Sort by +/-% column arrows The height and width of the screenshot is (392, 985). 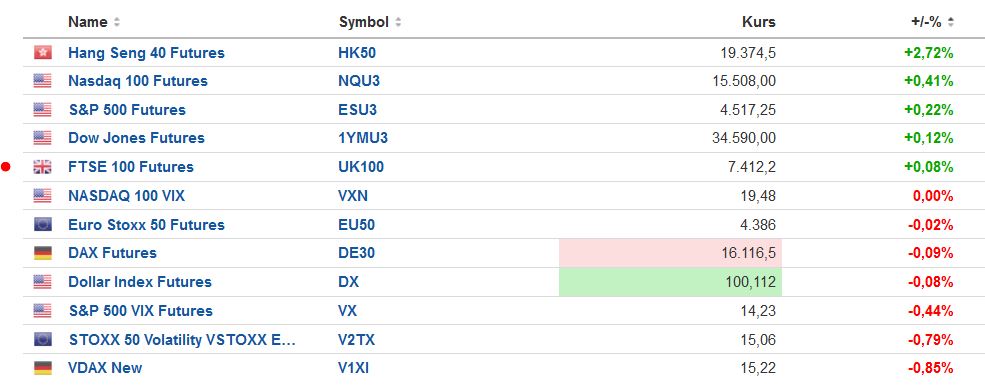coord(950,22)
